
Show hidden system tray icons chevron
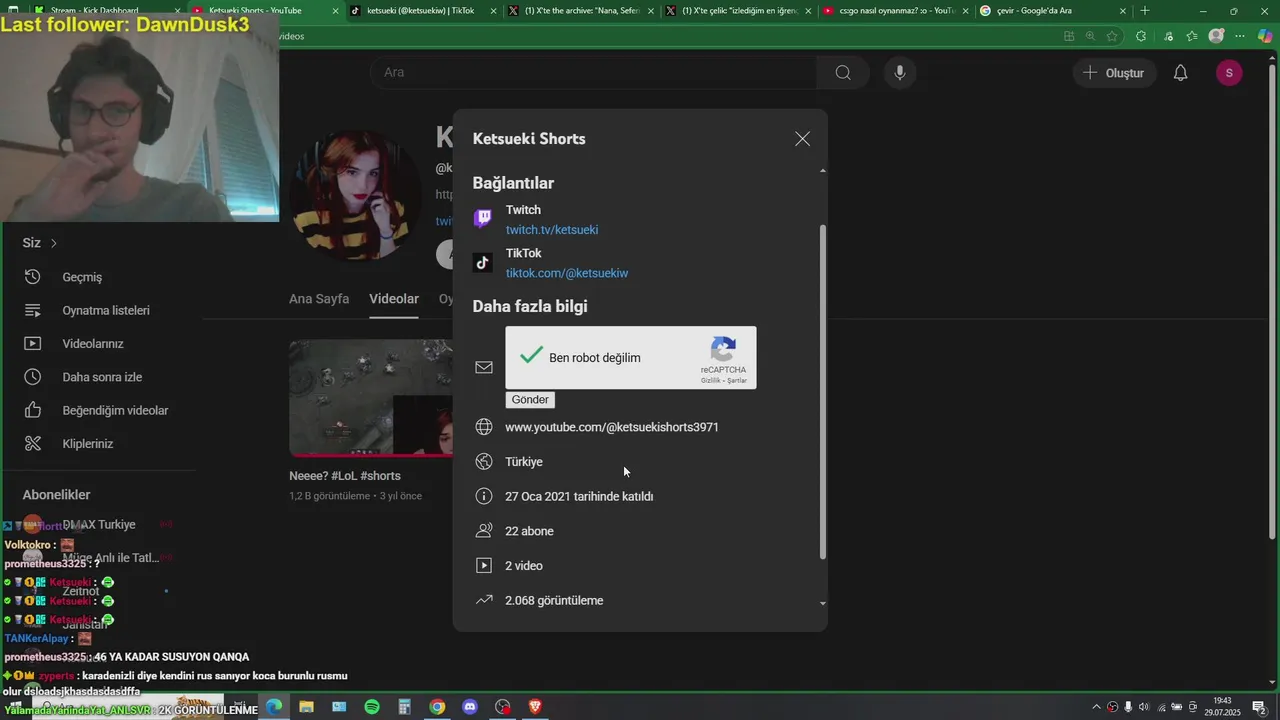[x=1096, y=707]
